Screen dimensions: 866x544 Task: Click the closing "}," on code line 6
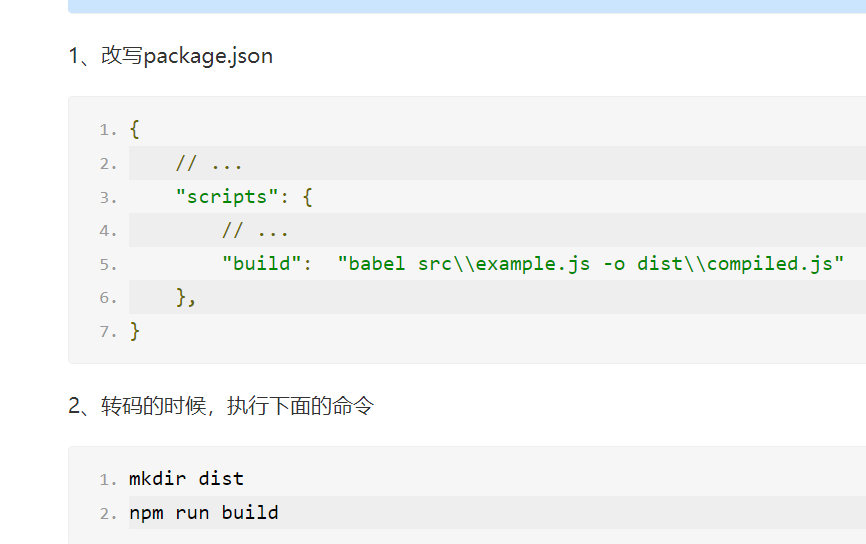[186, 297]
